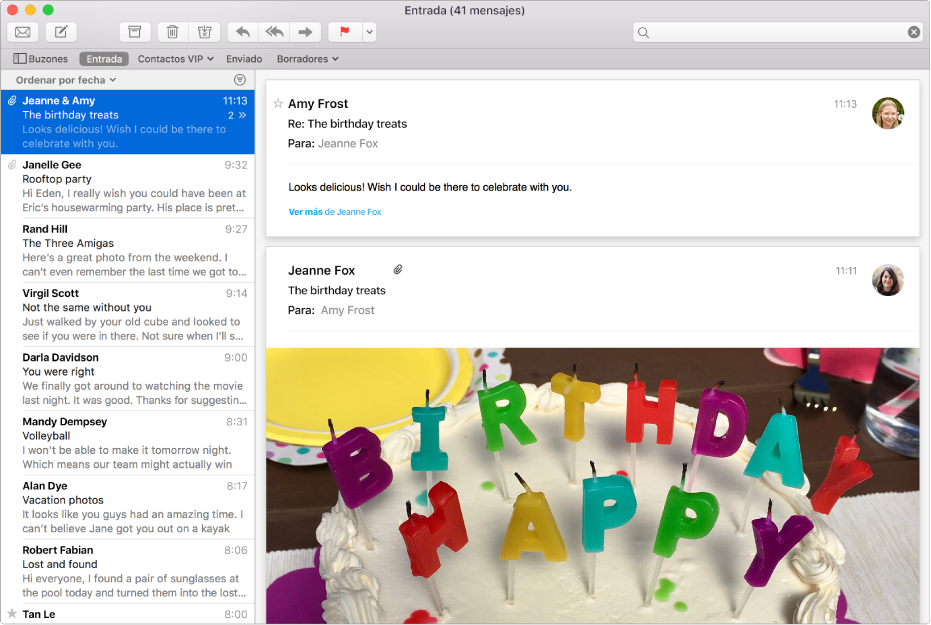Click Ver más de Jeanne Fox
Image resolution: width=931 pixels, height=625 pixels.
click(333, 211)
